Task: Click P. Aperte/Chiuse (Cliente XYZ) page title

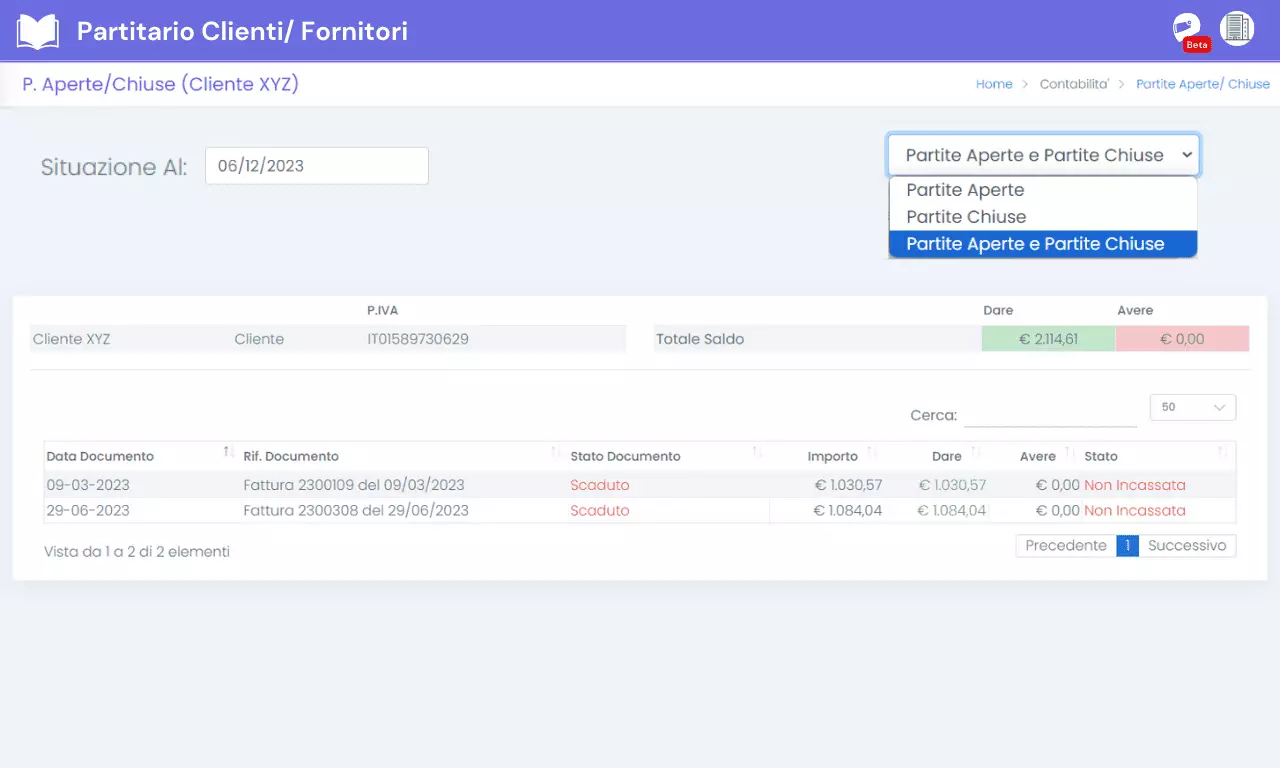Action: pos(161,84)
